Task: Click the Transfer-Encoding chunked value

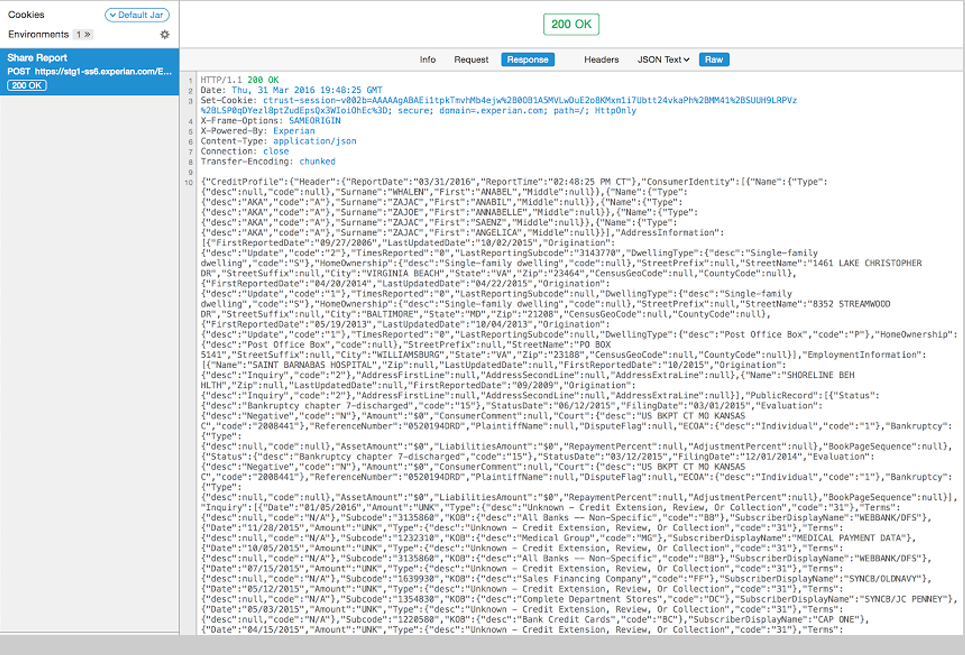Action: coord(317,161)
